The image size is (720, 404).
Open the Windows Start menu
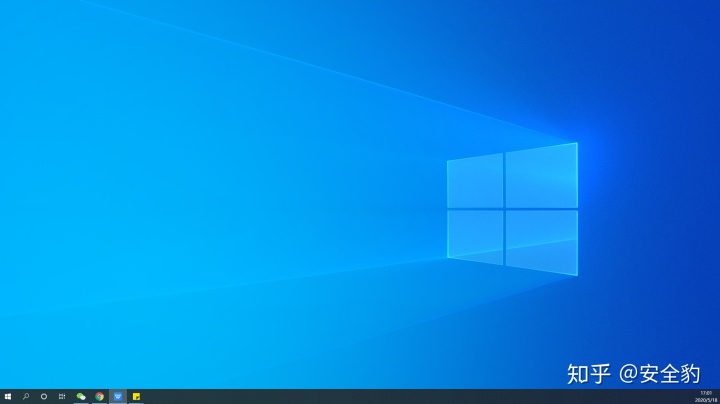tap(7, 396)
